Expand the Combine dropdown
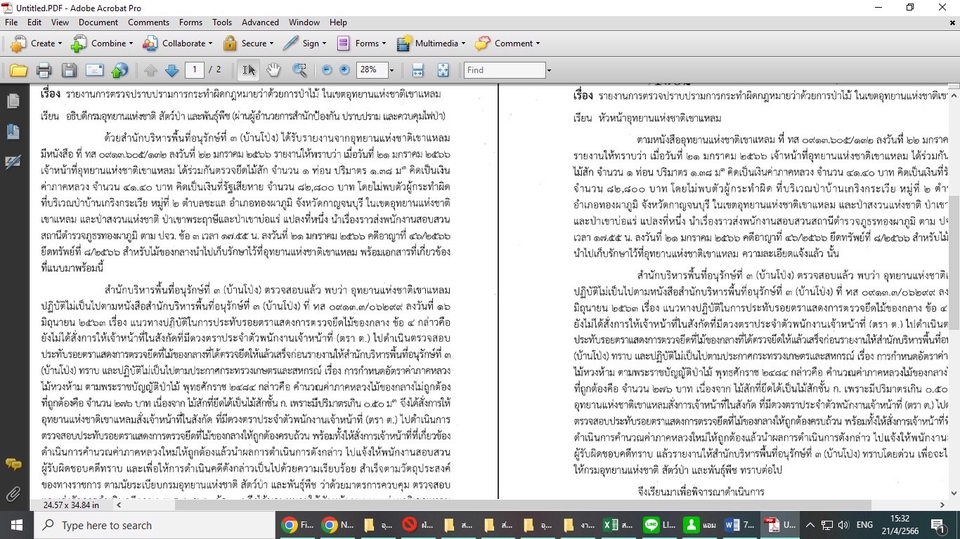960x539 pixels. point(131,43)
